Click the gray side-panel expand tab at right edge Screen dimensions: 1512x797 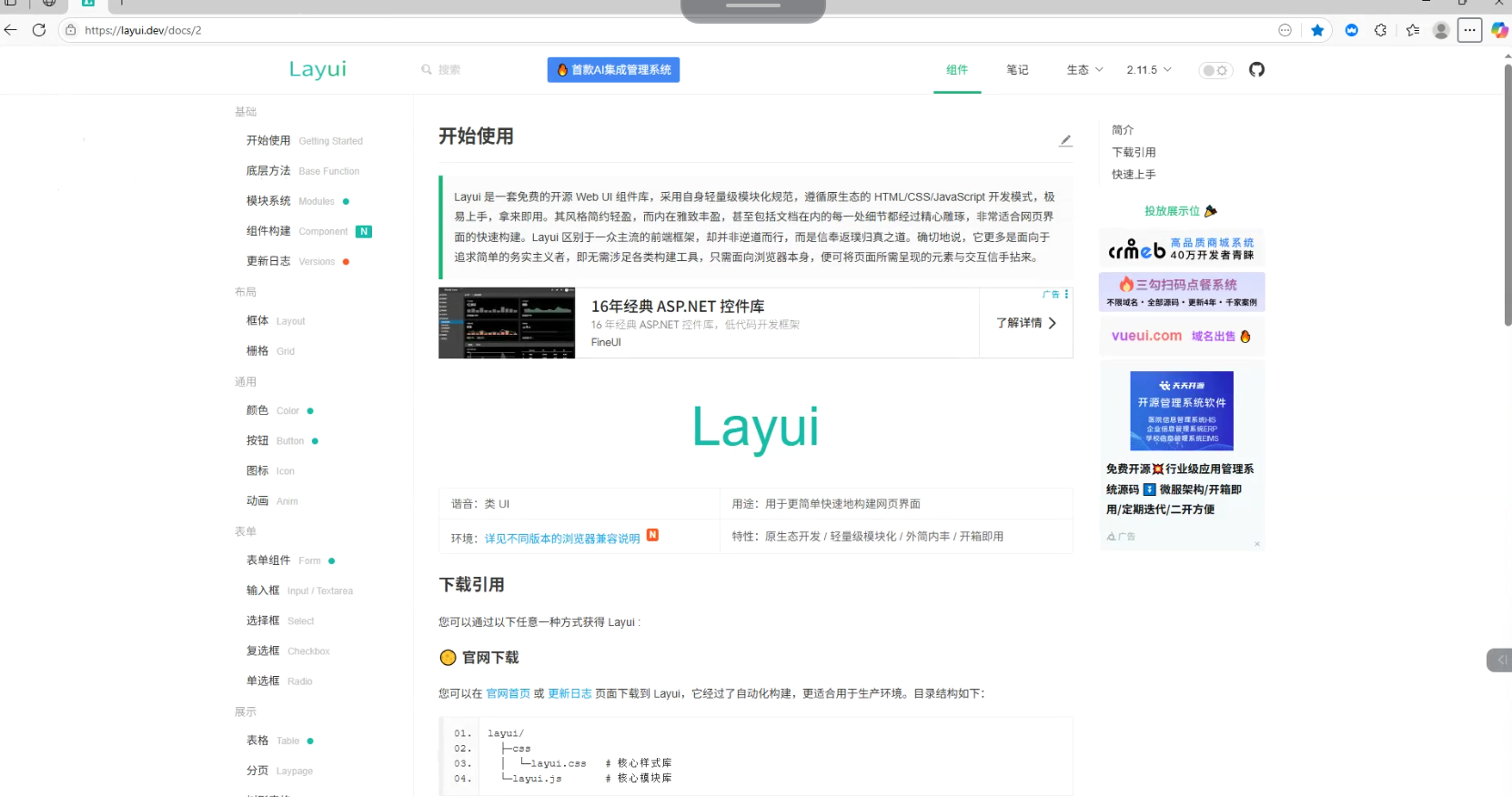[1500, 660]
